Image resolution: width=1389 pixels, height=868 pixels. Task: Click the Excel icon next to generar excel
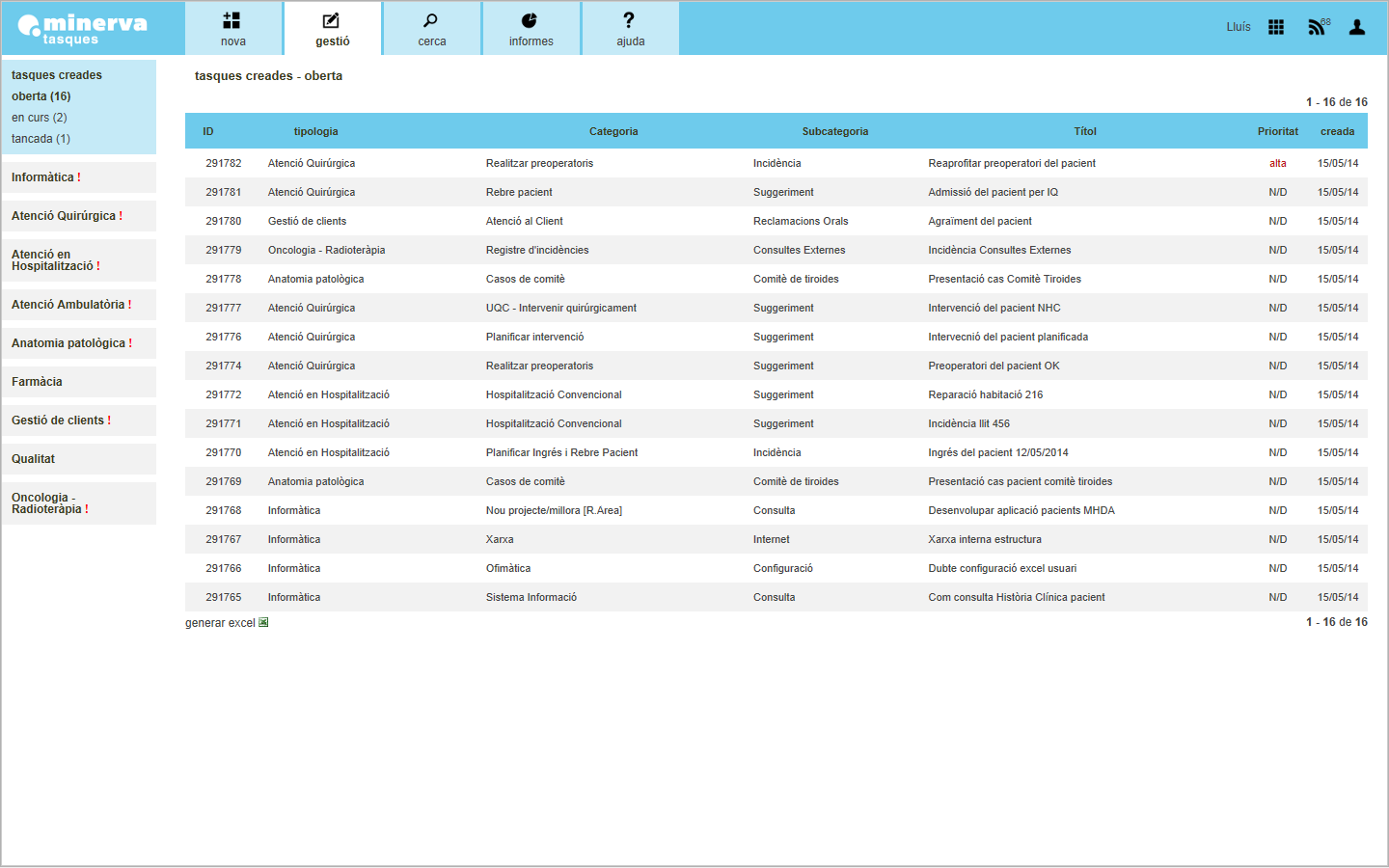pos(263,623)
